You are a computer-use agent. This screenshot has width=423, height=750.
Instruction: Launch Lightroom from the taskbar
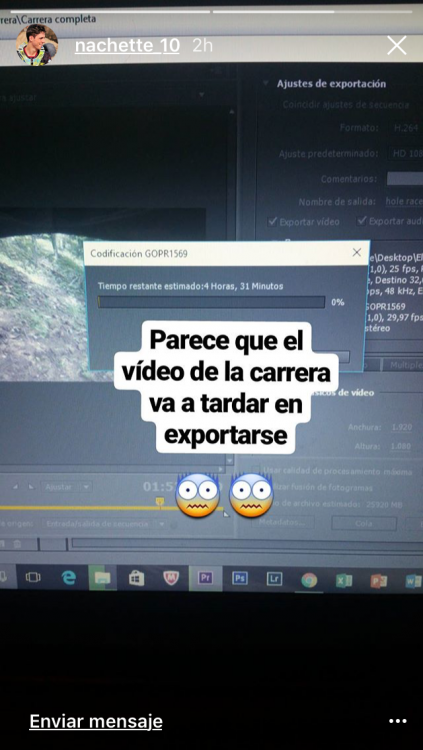[274, 579]
